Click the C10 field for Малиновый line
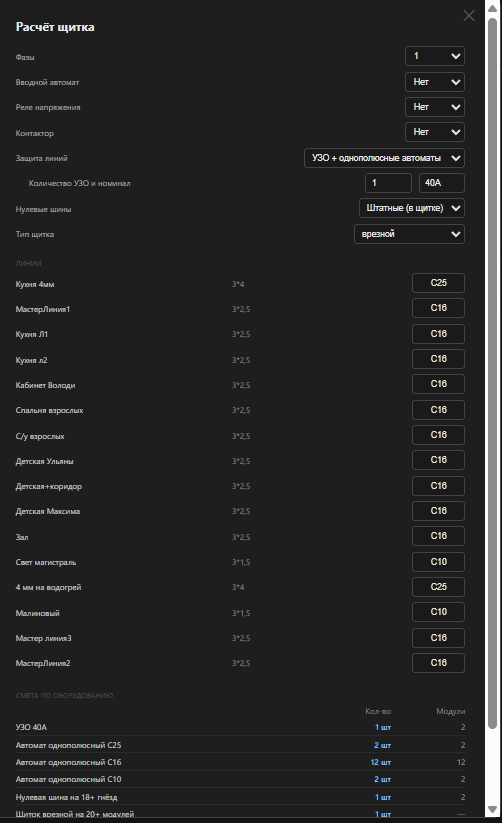This screenshot has width=502, height=823. 438,612
